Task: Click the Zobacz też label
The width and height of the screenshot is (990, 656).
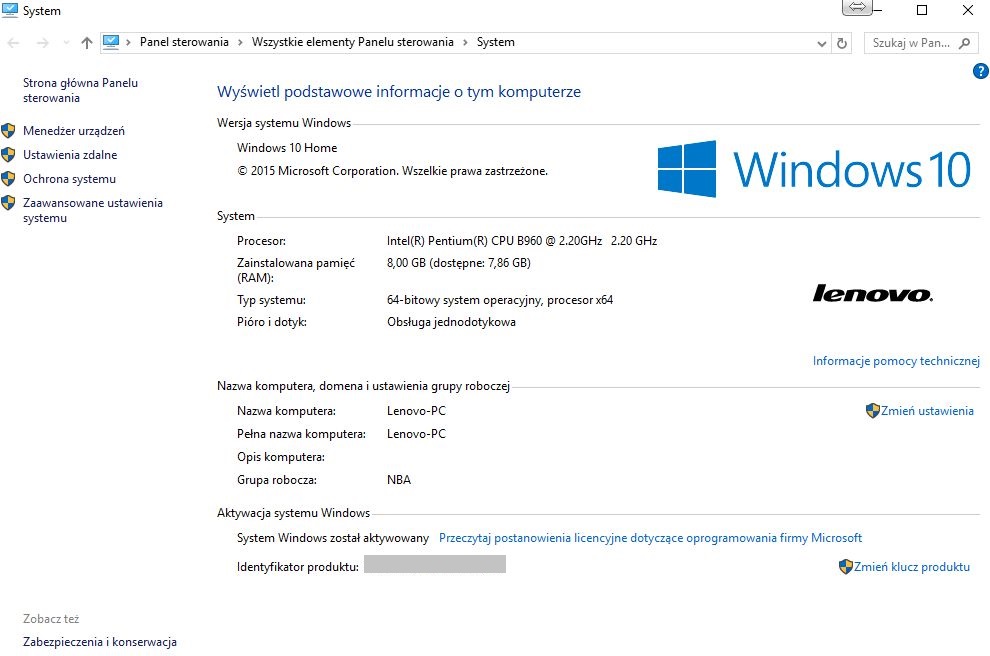Action: (x=51, y=619)
